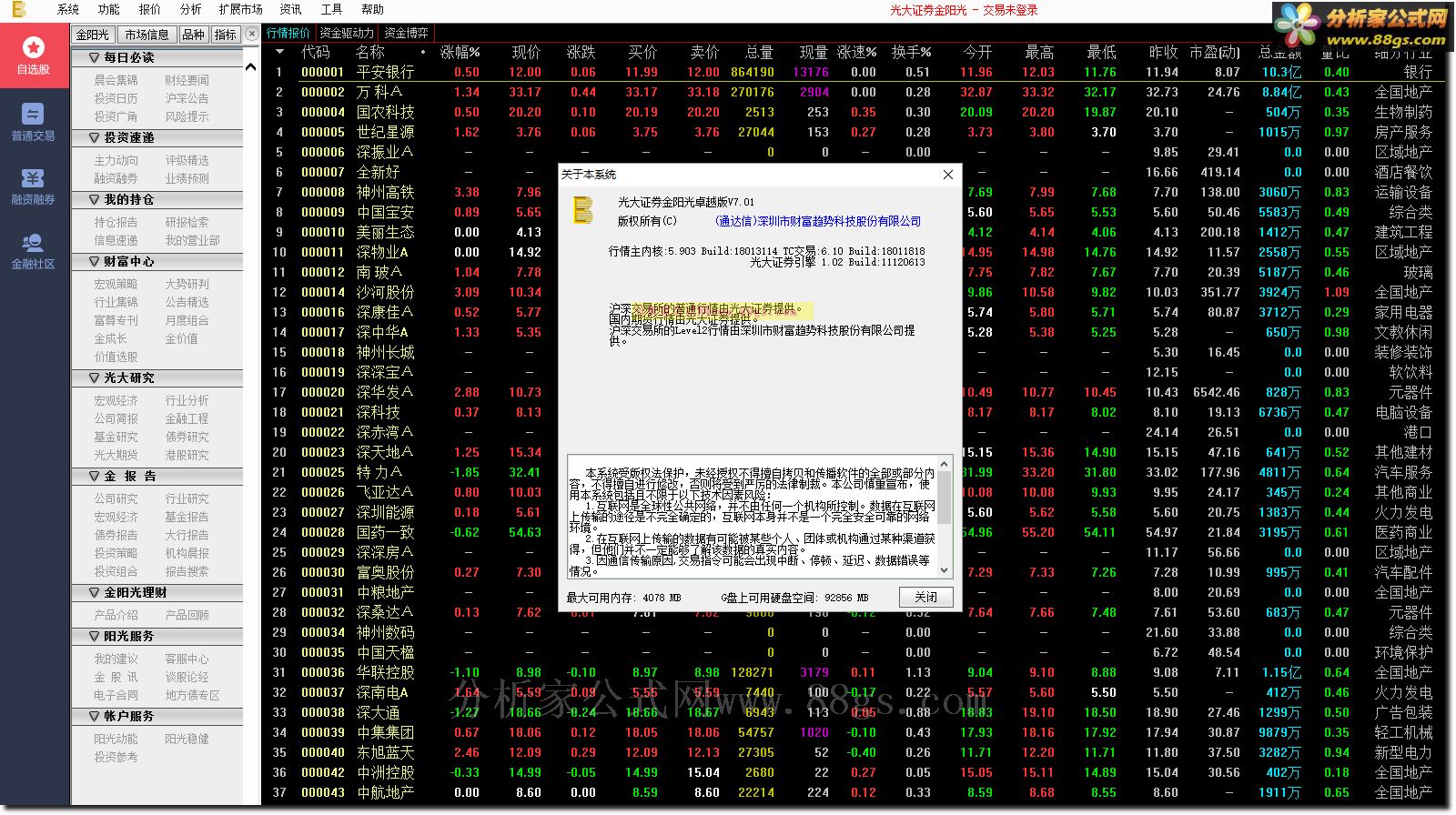Image resolution: width=1456 pixels, height=815 pixels.
Task: Open the 光大期货 link
Action: pyautogui.click(x=116, y=455)
